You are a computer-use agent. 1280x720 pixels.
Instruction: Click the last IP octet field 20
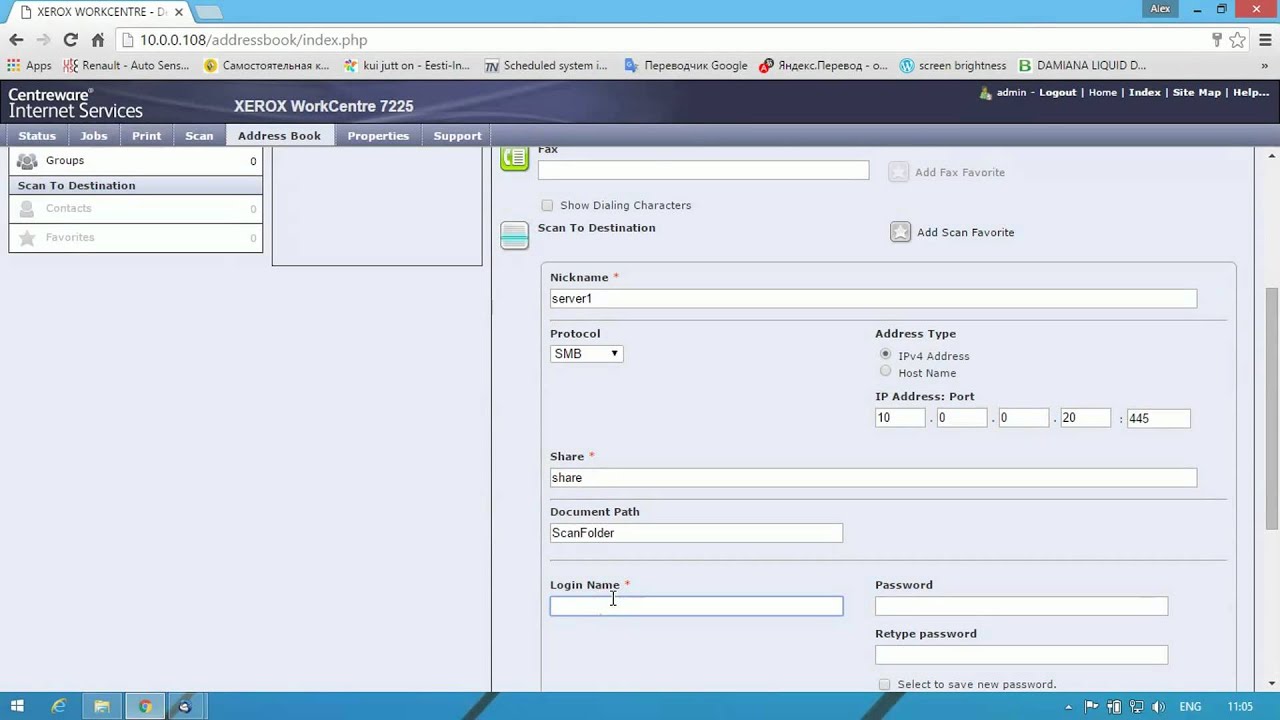click(1086, 418)
